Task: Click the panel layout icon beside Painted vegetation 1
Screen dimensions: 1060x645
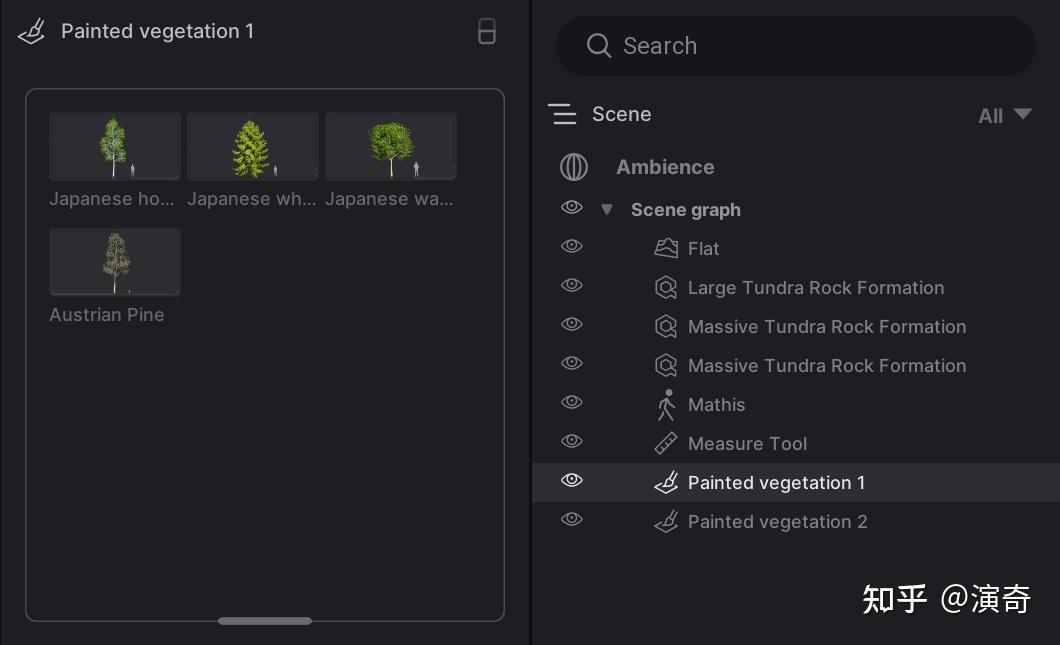Action: [x=487, y=32]
